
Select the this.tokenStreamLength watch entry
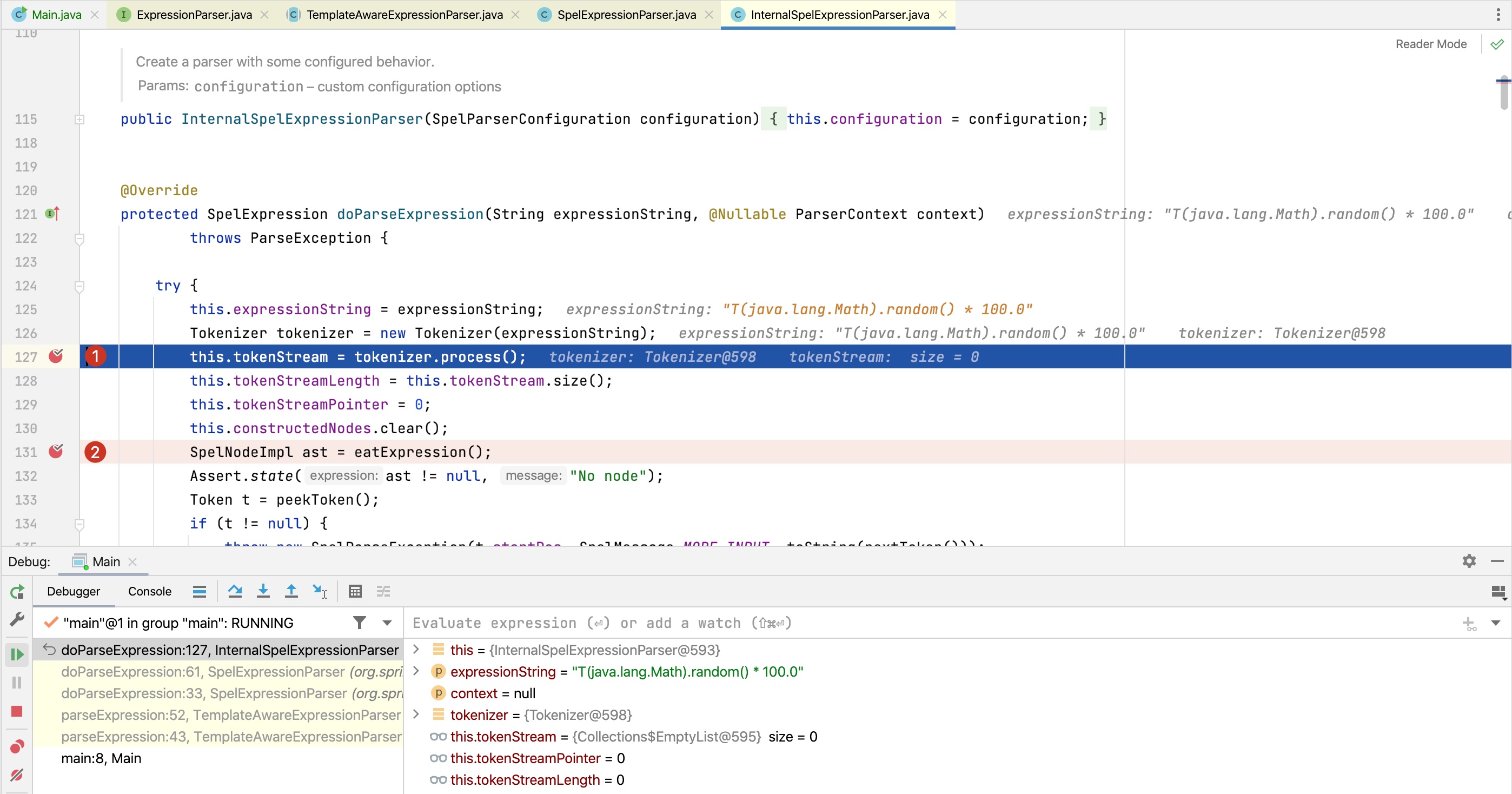click(527, 780)
